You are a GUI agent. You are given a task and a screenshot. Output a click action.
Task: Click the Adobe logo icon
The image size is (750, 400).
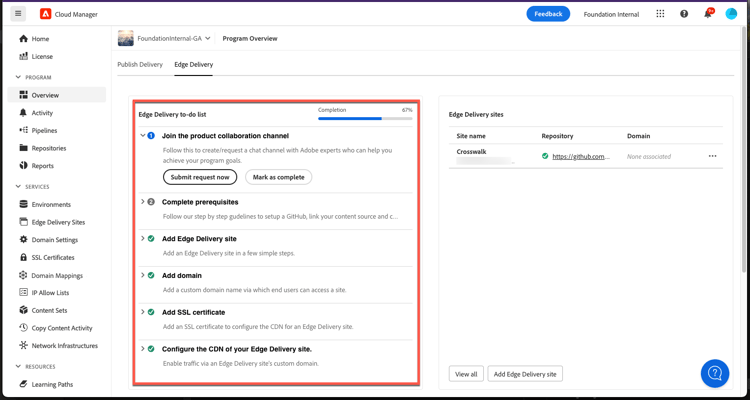tap(45, 14)
